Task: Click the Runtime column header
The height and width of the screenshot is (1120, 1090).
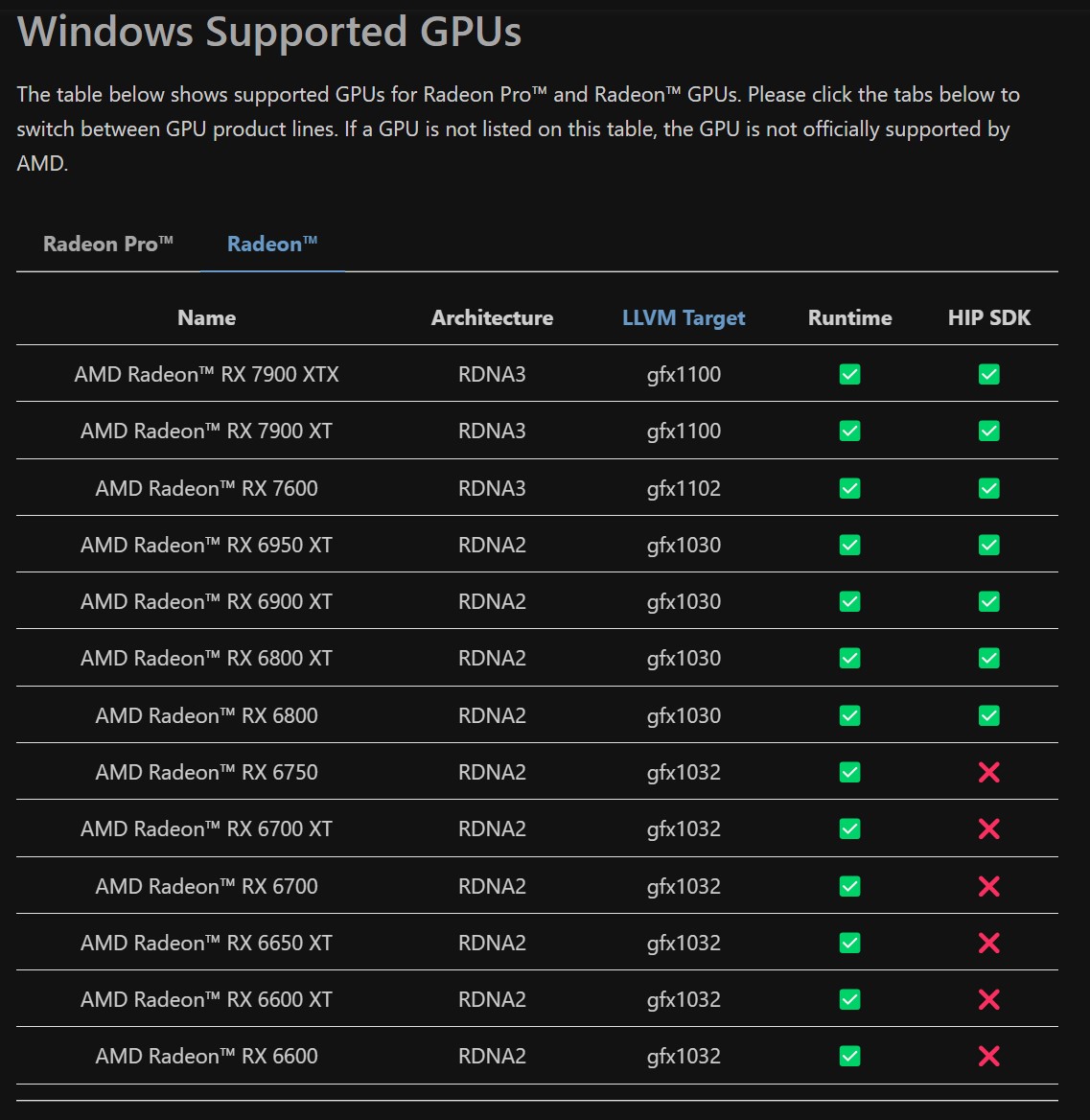Action: [850, 317]
